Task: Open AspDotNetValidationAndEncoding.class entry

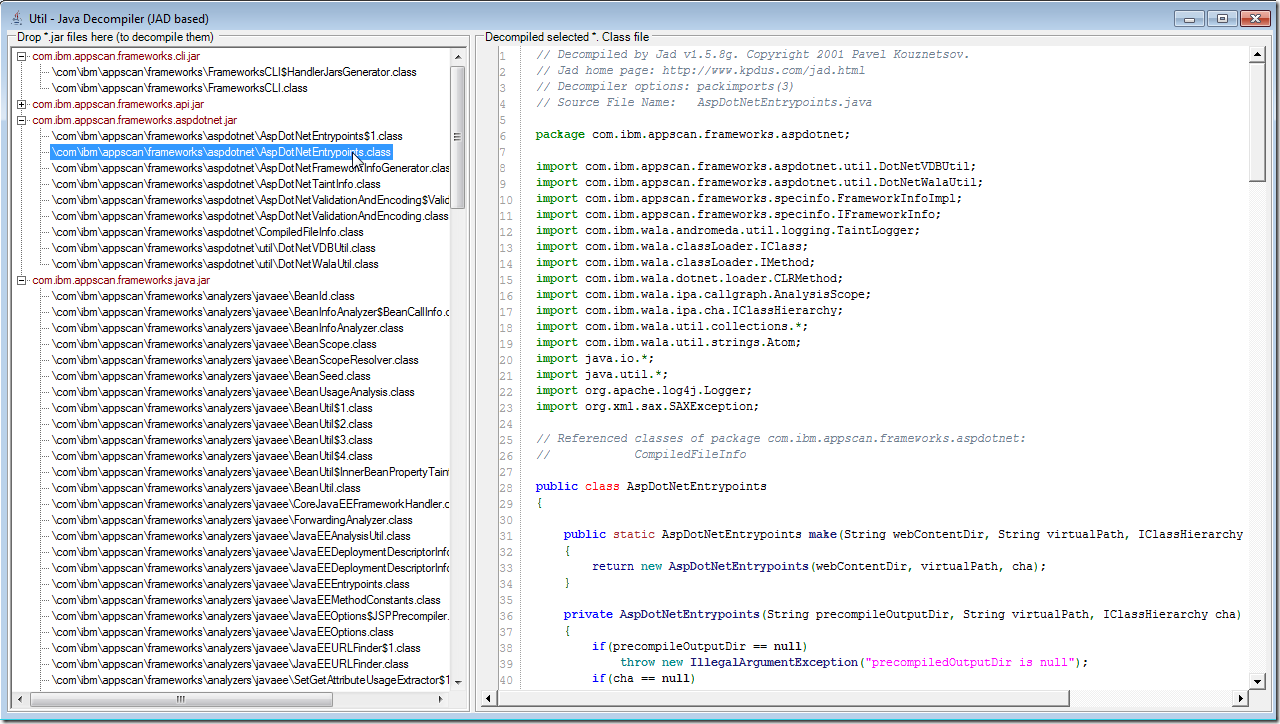Action: pos(251,216)
